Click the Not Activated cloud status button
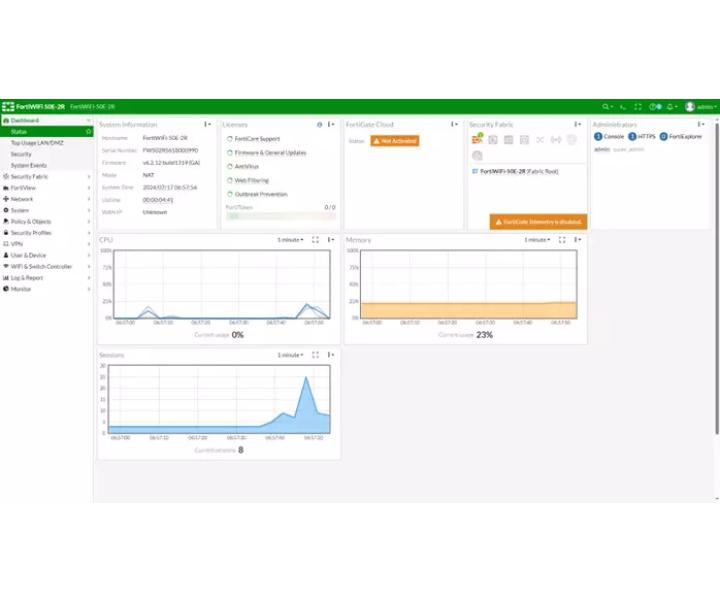This screenshot has height=600, width=720. [x=395, y=141]
